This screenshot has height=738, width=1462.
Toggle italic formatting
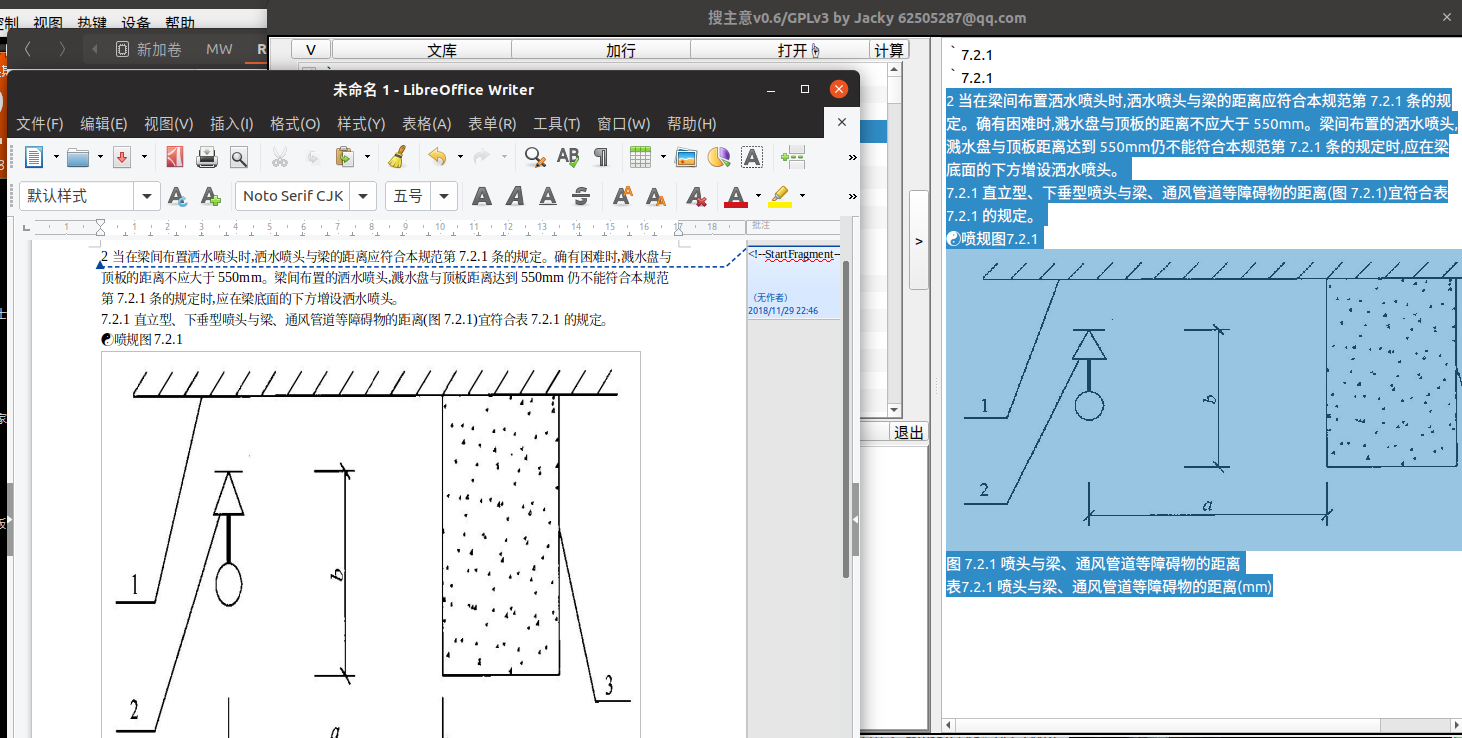pos(514,196)
